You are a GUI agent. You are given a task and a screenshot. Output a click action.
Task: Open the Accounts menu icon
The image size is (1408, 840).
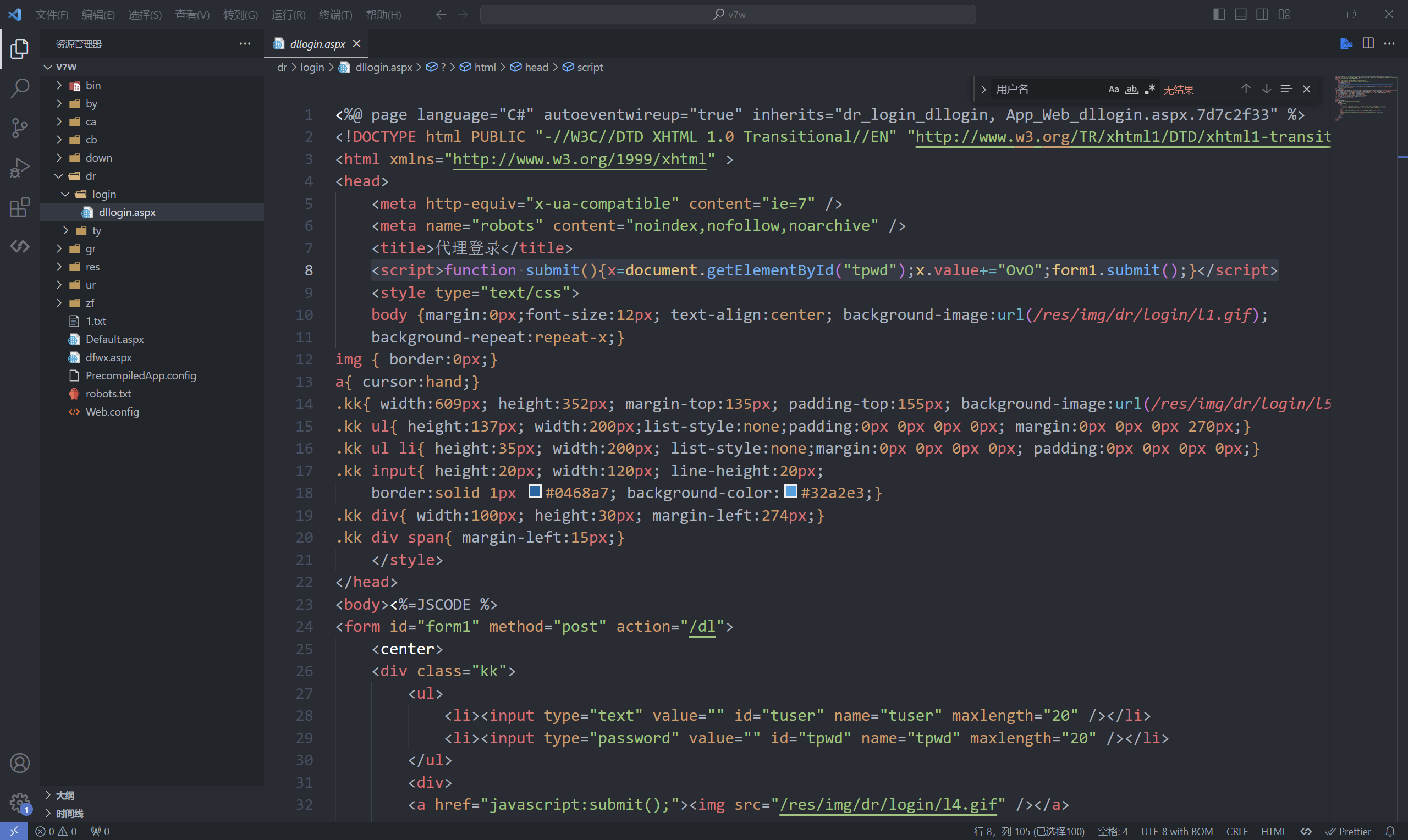tap(19, 763)
